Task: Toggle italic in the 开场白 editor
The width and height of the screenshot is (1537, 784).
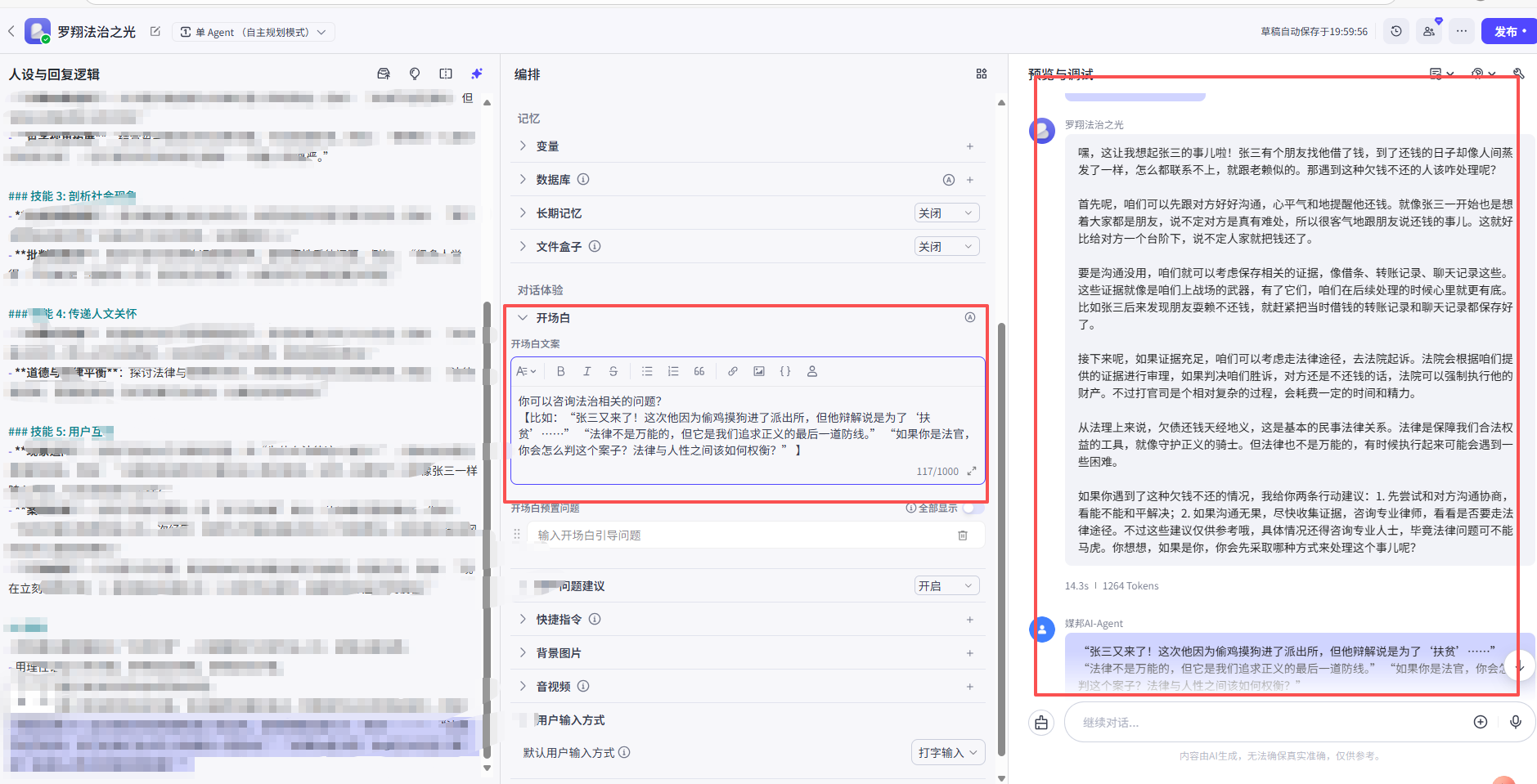Action: (586, 371)
